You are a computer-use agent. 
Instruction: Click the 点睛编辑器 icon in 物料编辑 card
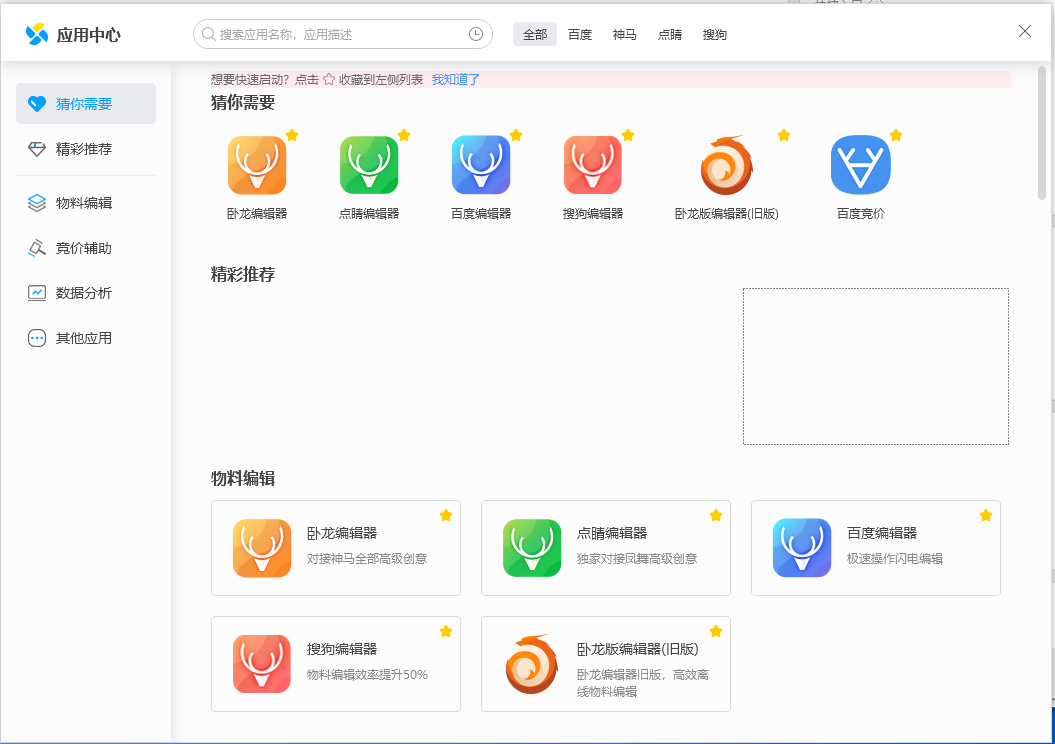click(532, 548)
